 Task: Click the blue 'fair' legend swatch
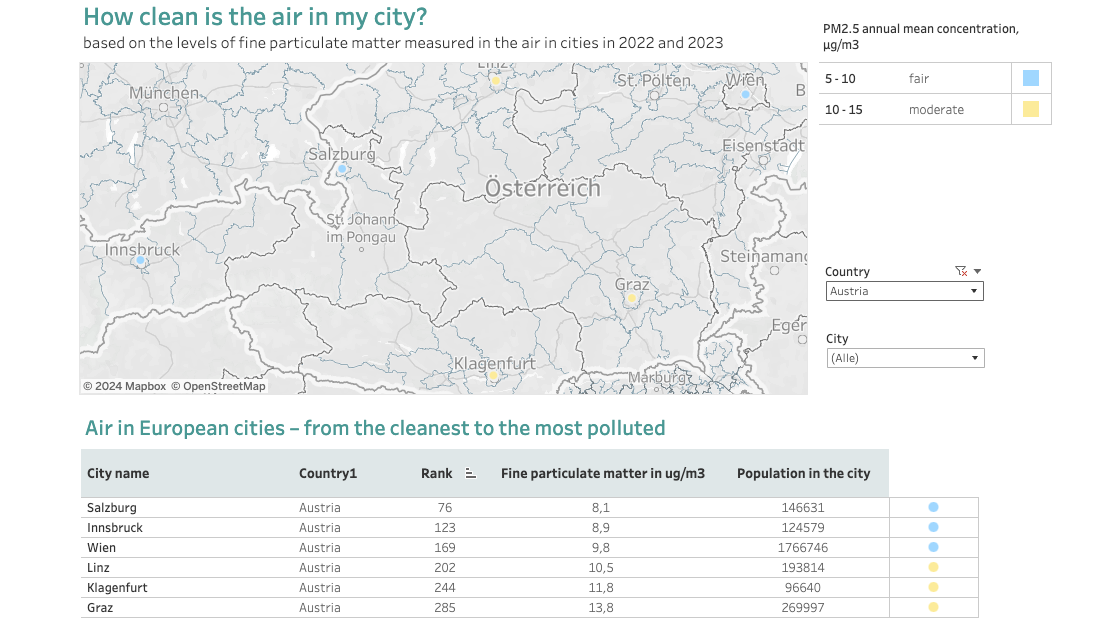click(x=1031, y=77)
